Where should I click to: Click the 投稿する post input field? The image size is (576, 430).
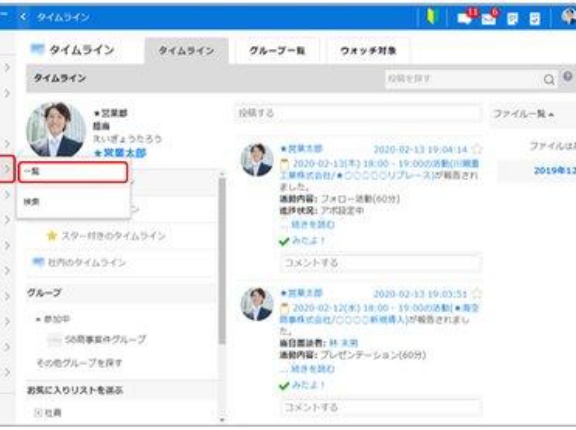pyautogui.click(x=358, y=113)
